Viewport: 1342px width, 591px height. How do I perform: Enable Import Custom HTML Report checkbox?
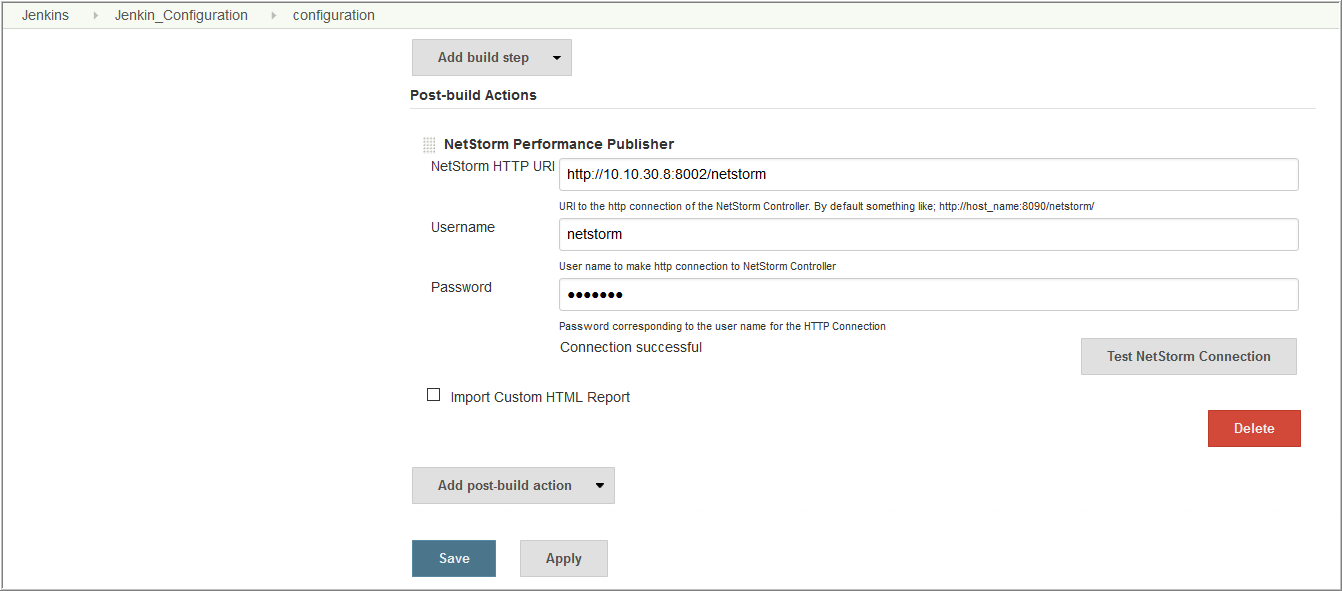(434, 395)
